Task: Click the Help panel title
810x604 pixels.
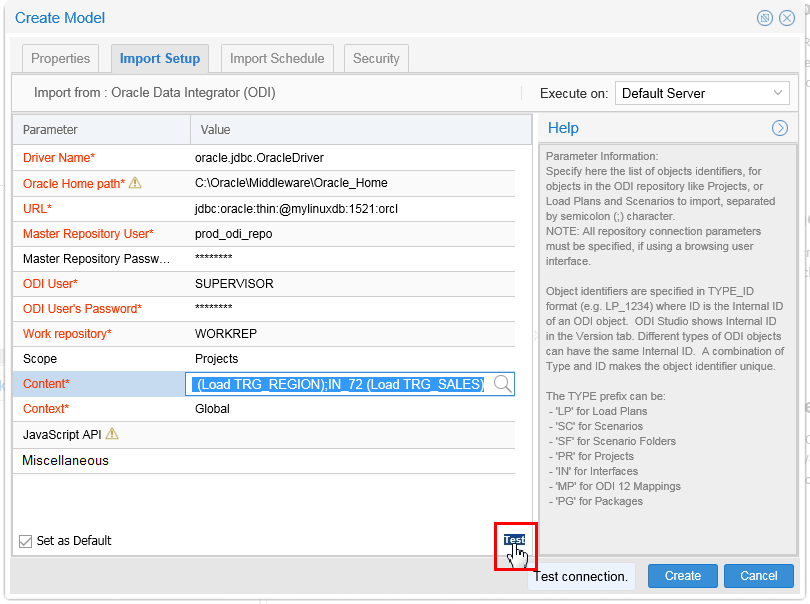Action: pos(563,128)
